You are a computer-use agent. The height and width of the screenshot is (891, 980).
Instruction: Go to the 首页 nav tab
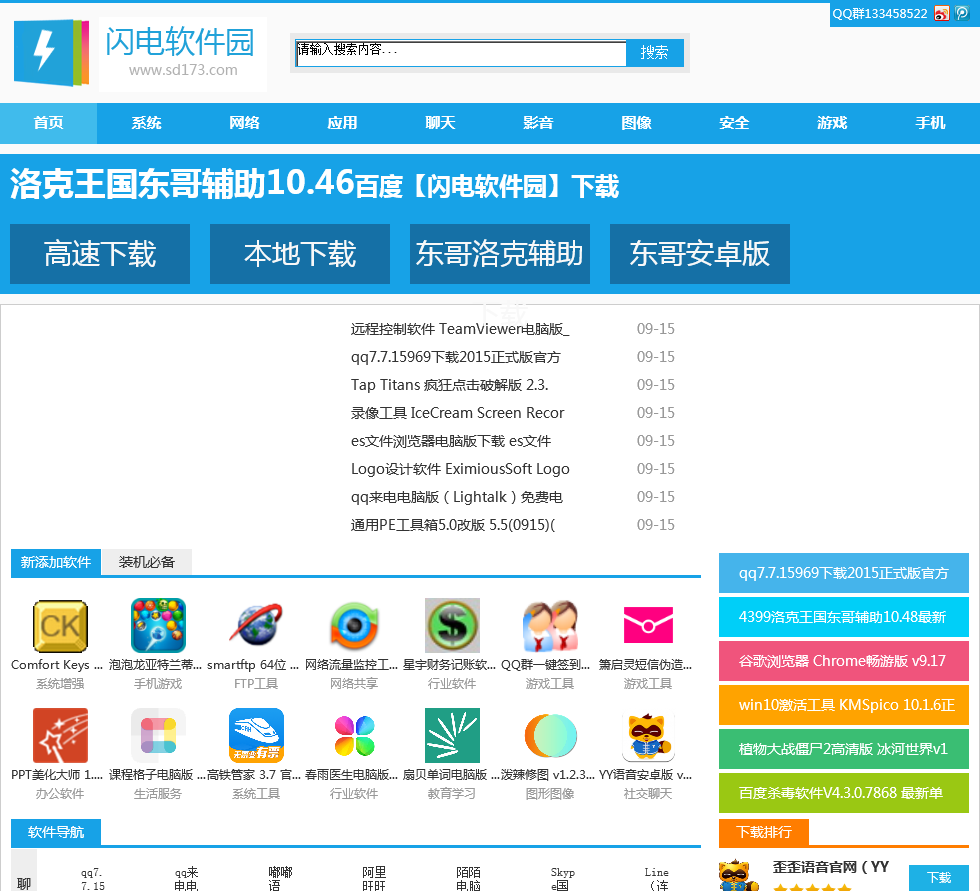pyautogui.click(x=49, y=123)
